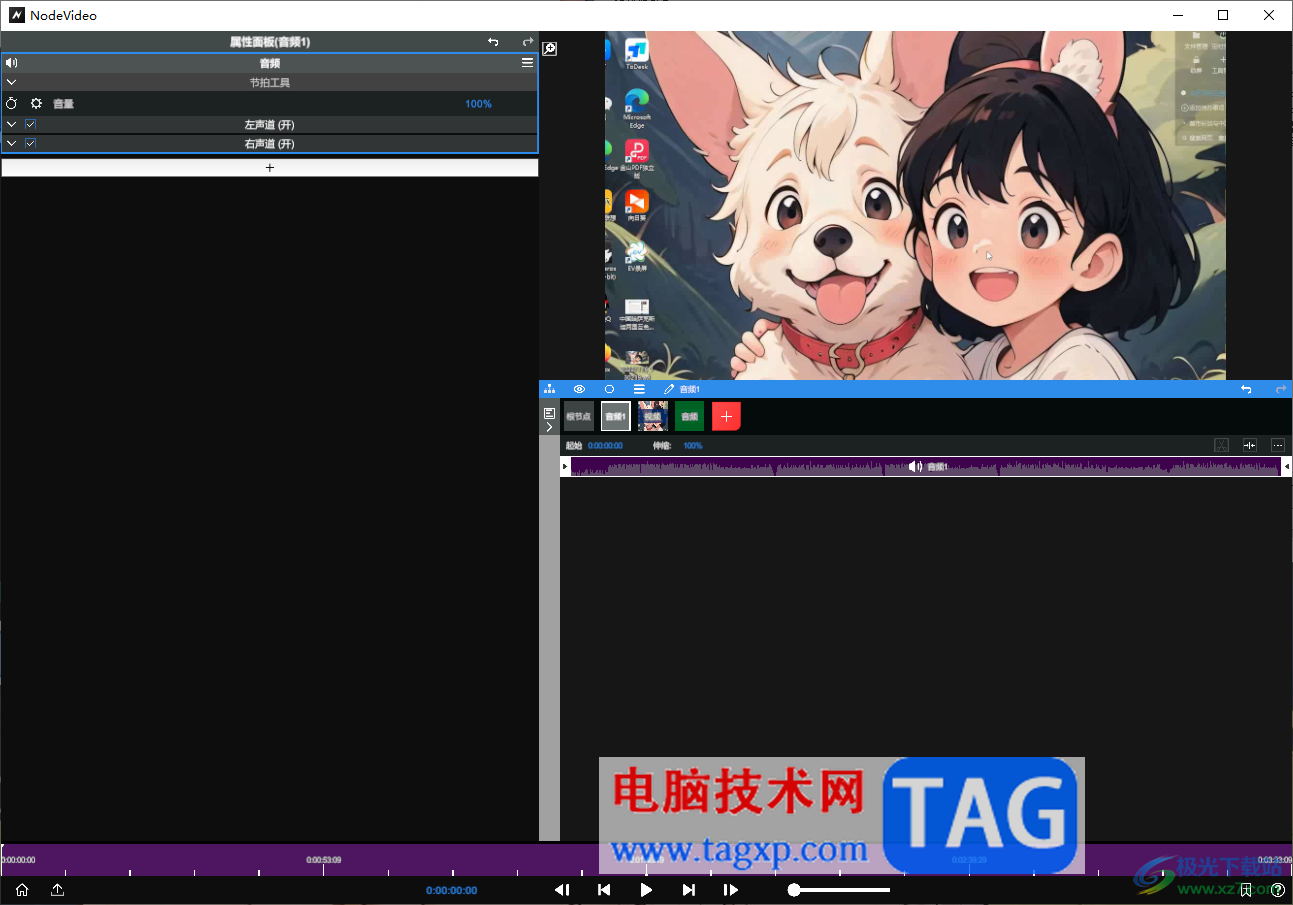Select the green 音频 node tab
The height and width of the screenshot is (905, 1293).
point(690,416)
